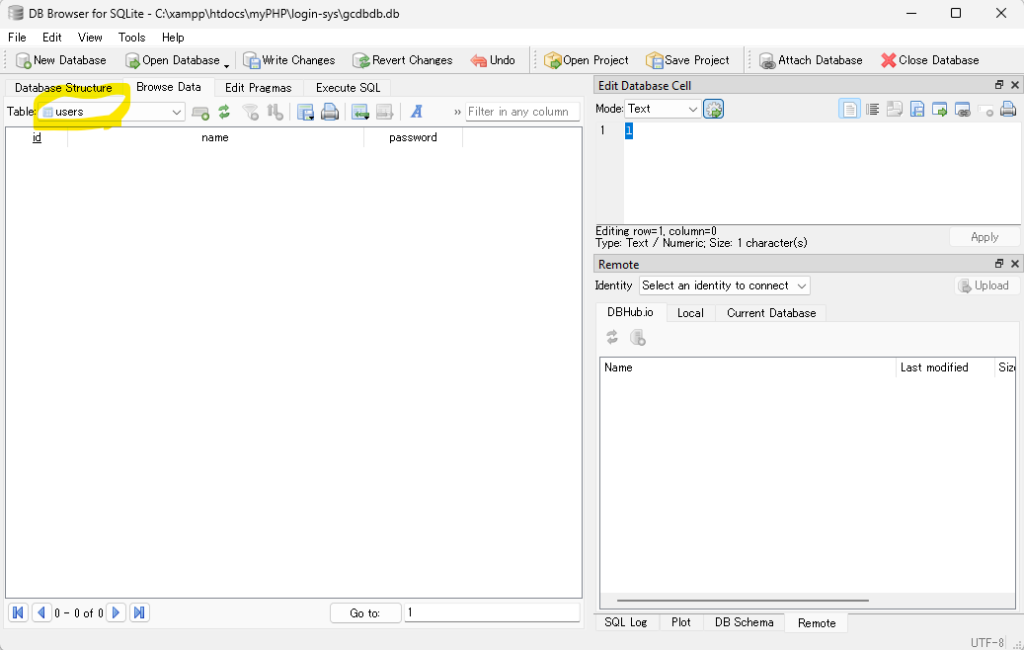Switch to the Execute SQL tab

click(x=348, y=88)
